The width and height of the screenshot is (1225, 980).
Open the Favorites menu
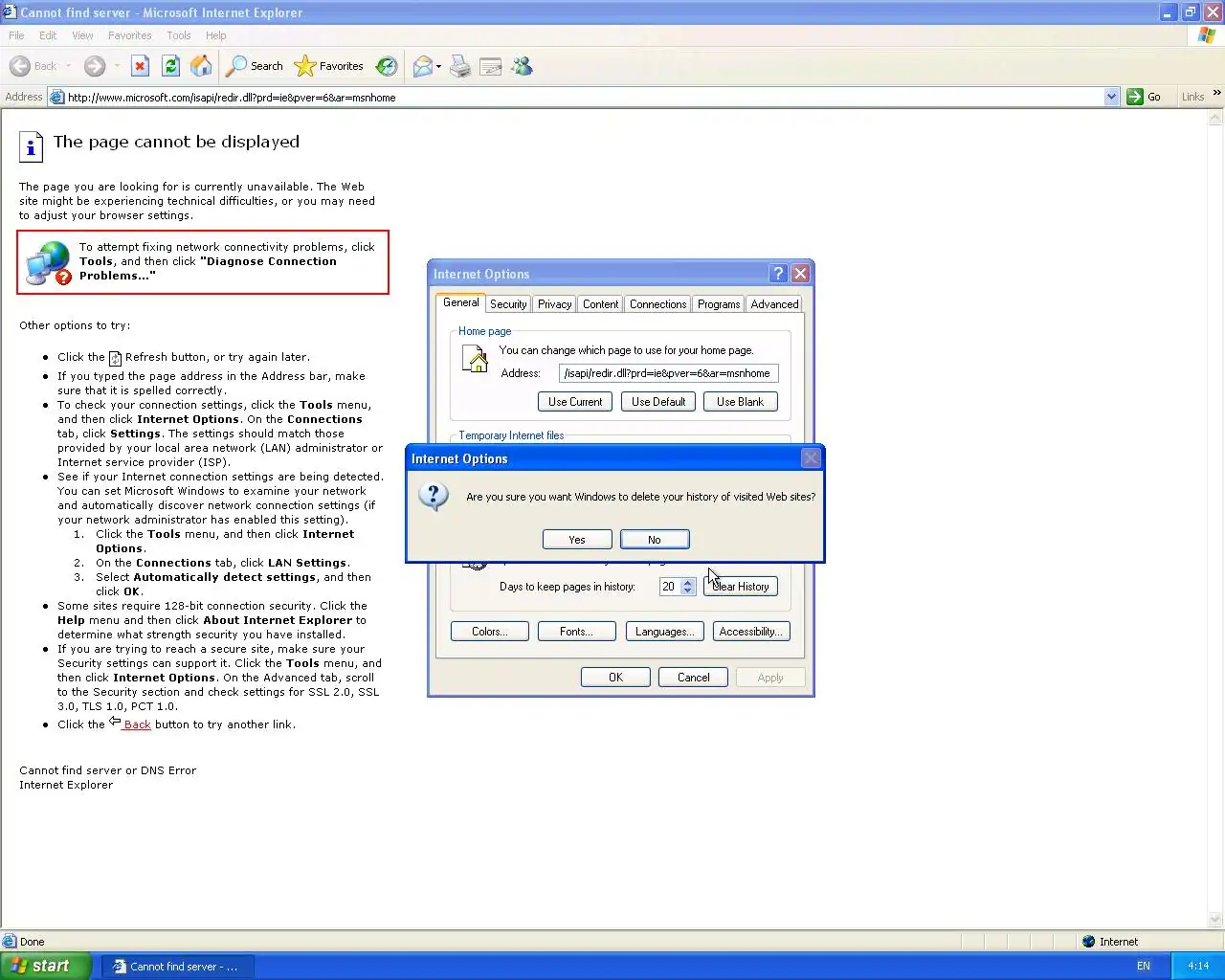130,35
